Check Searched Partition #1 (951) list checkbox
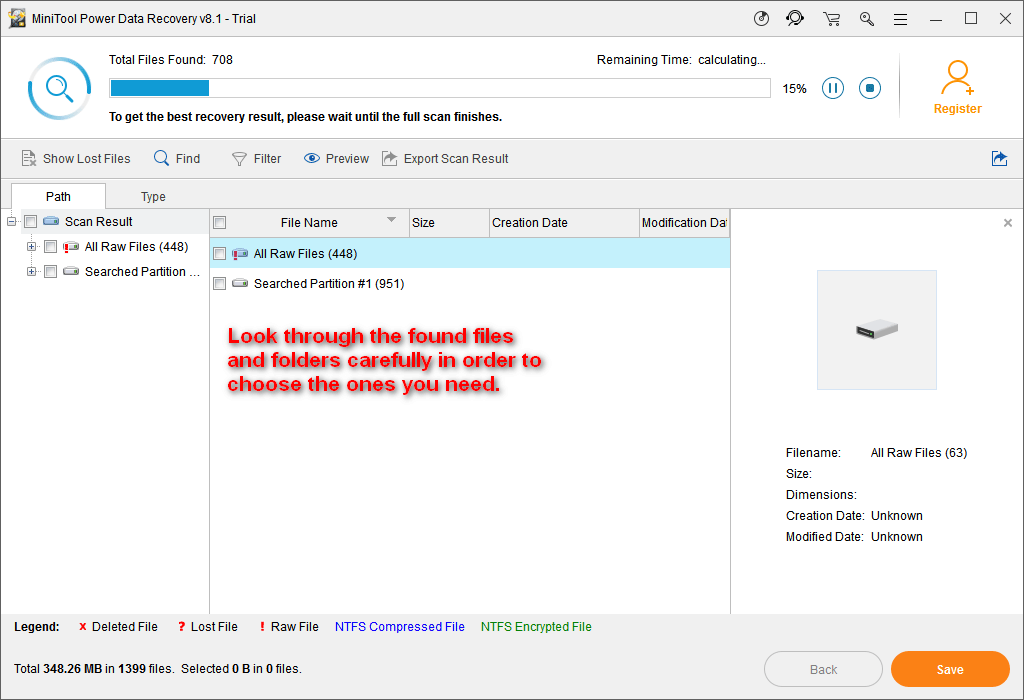This screenshot has width=1024, height=700. (x=220, y=283)
